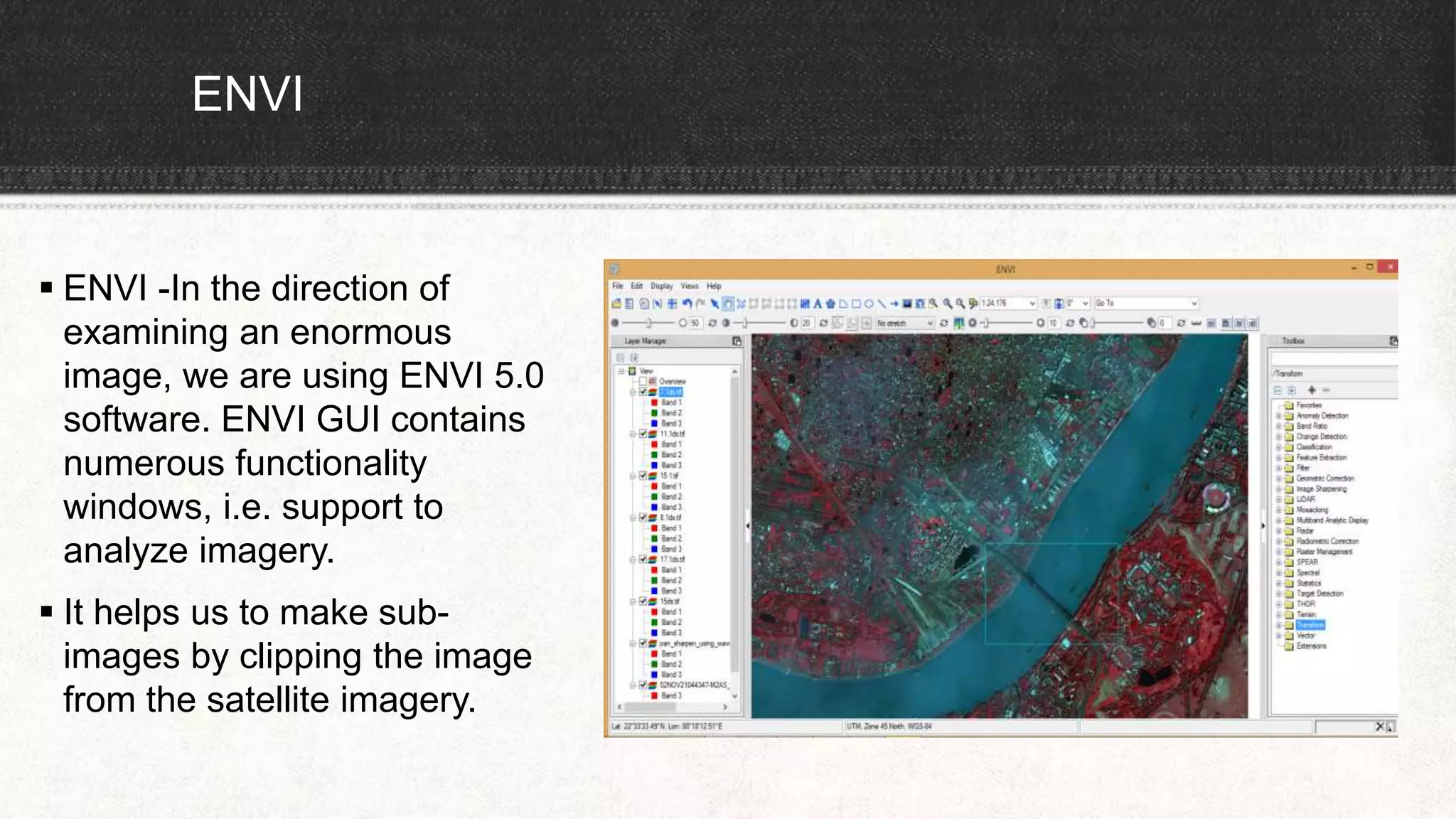Select the text annotation 'A' tool
The width and height of the screenshot is (1456, 819).
[x=818, y=304]
